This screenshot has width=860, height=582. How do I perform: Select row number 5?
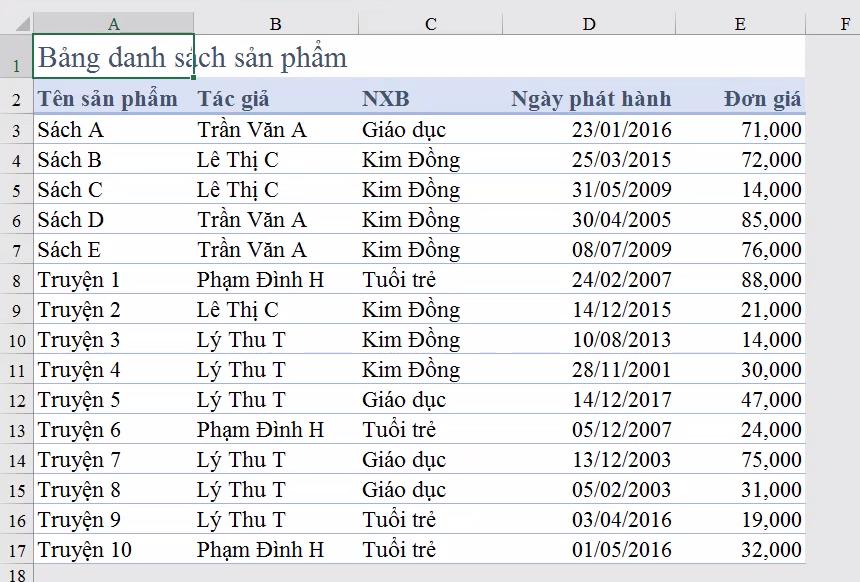[16, 189]
